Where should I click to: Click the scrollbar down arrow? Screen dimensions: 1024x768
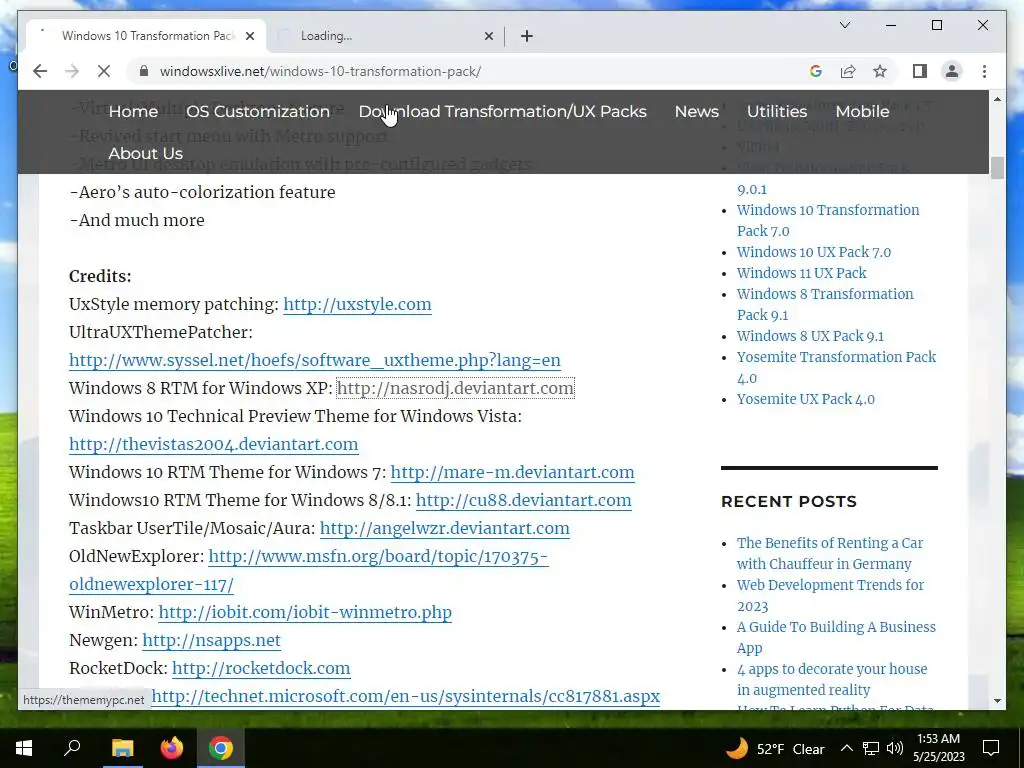click(x=997, y=701)
